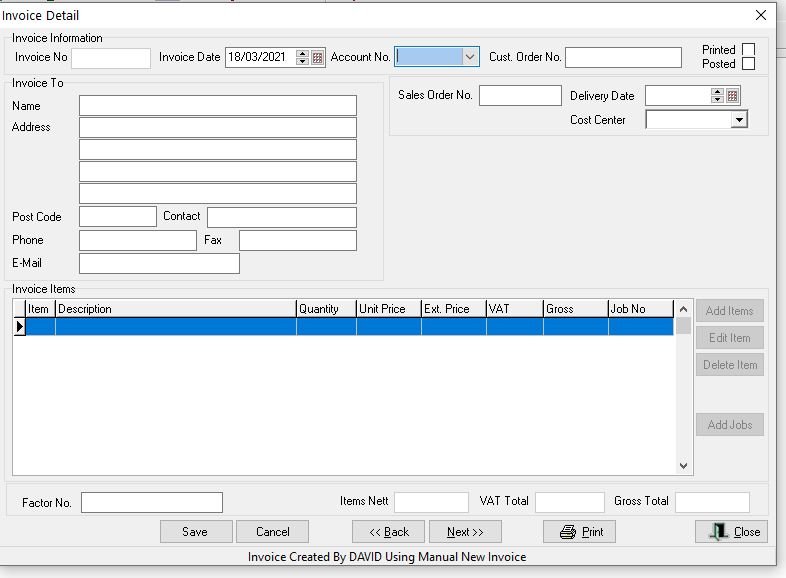Viewport: 786px width, 578px height.
Task: Tick the Posted checkbox
Action: (748, 64)
